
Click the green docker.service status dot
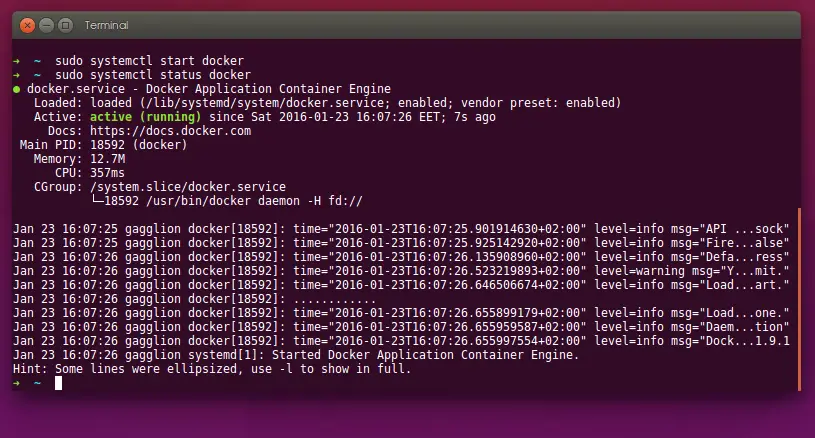click(17, 89)
